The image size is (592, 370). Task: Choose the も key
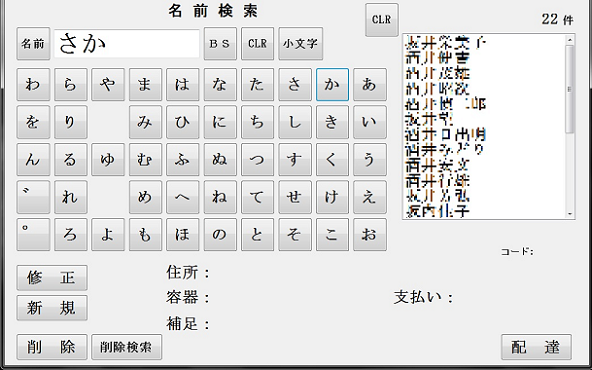point(145,234)
